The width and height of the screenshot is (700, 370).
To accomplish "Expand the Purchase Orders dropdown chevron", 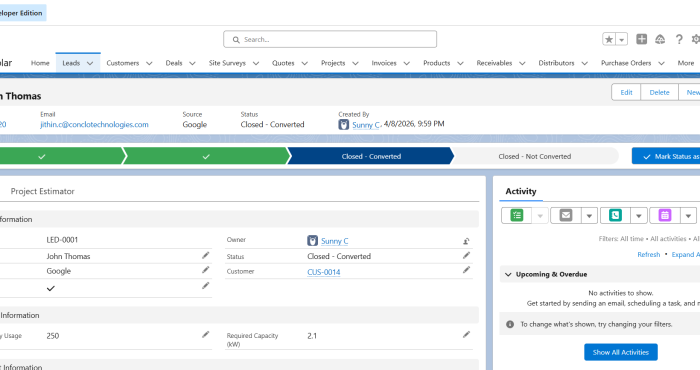I will coord(661,63).
